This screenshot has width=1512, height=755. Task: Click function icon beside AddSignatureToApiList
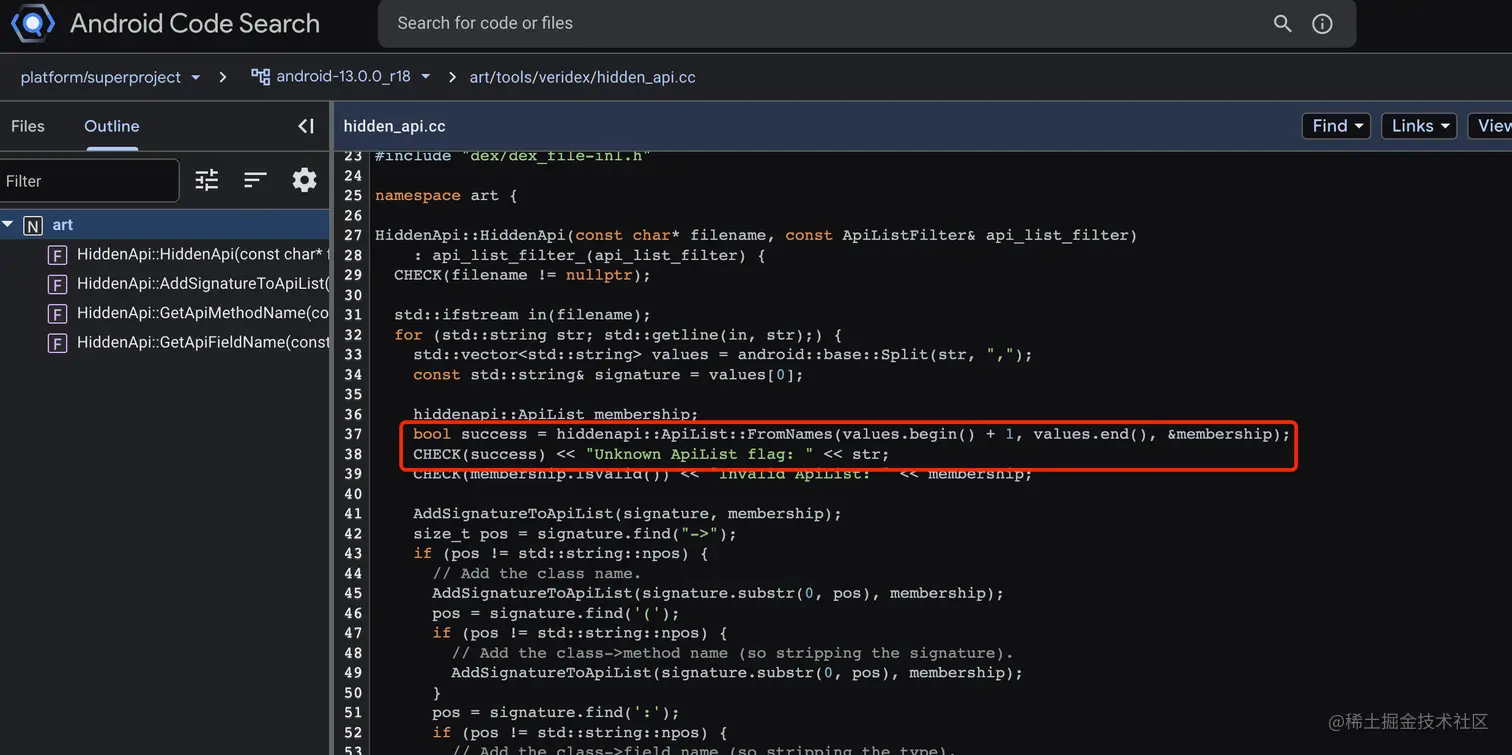pos(58,284)
